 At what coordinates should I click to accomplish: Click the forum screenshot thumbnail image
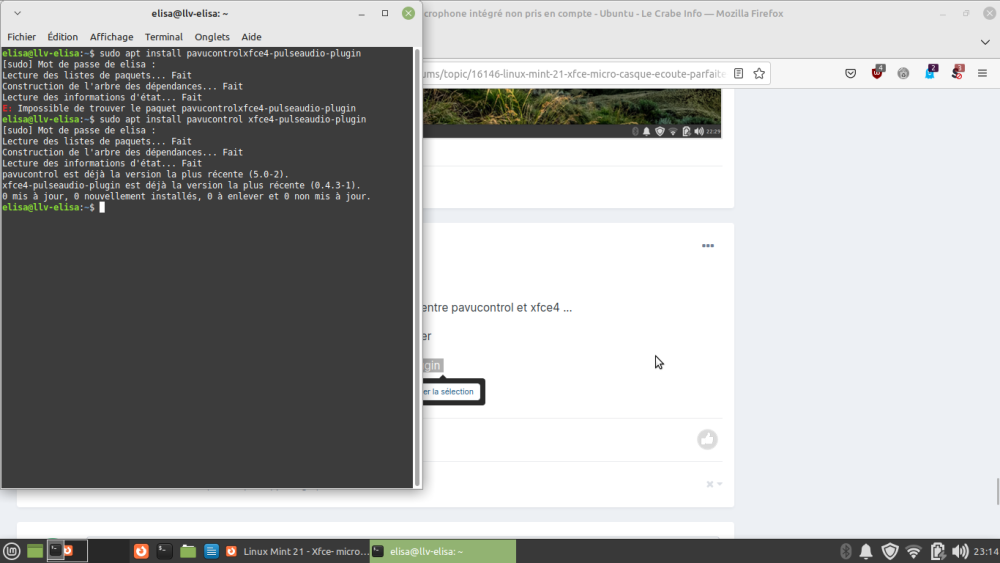coord(571,113)
